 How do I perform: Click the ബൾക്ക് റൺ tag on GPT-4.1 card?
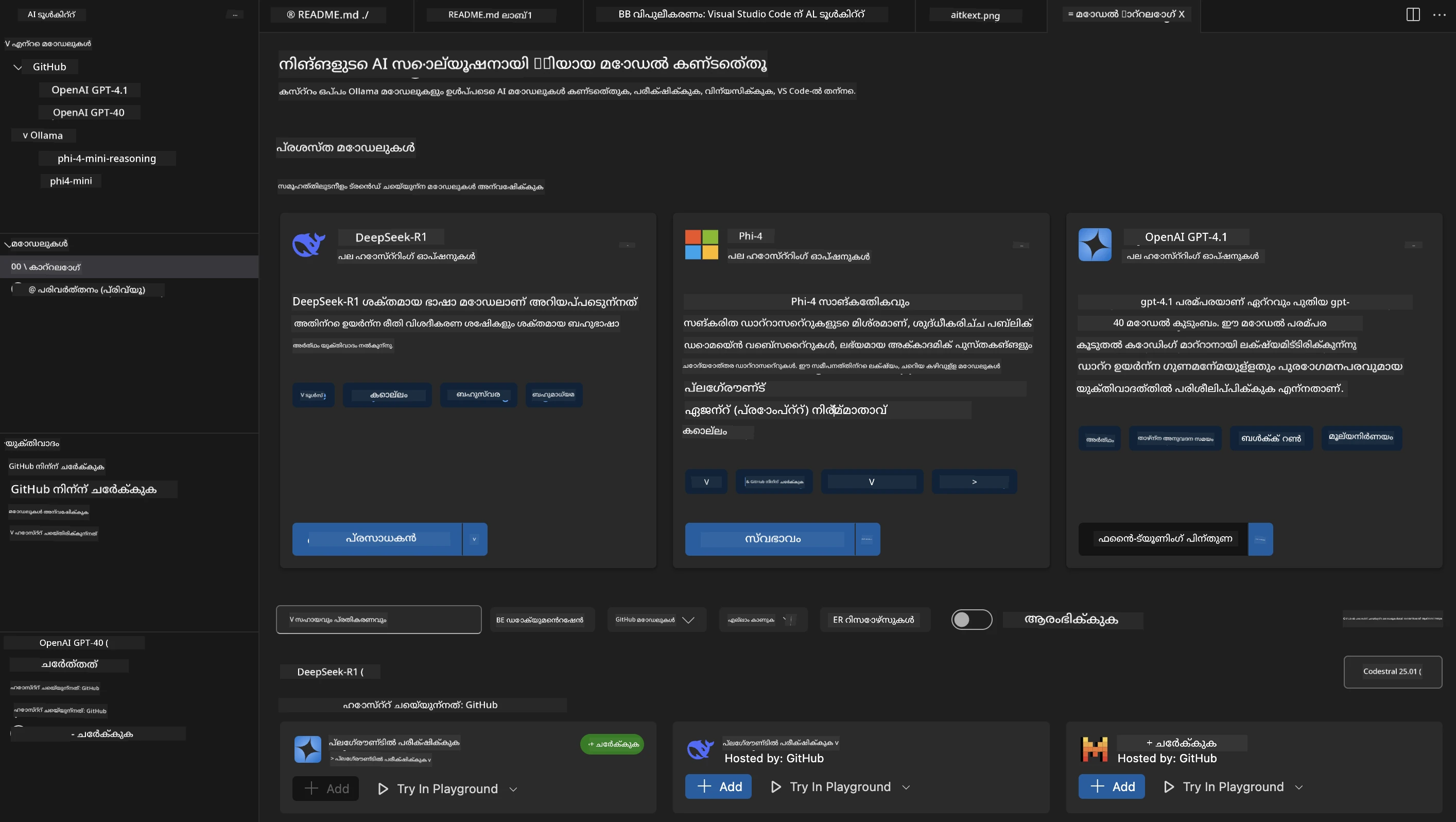coord(1271,438)
